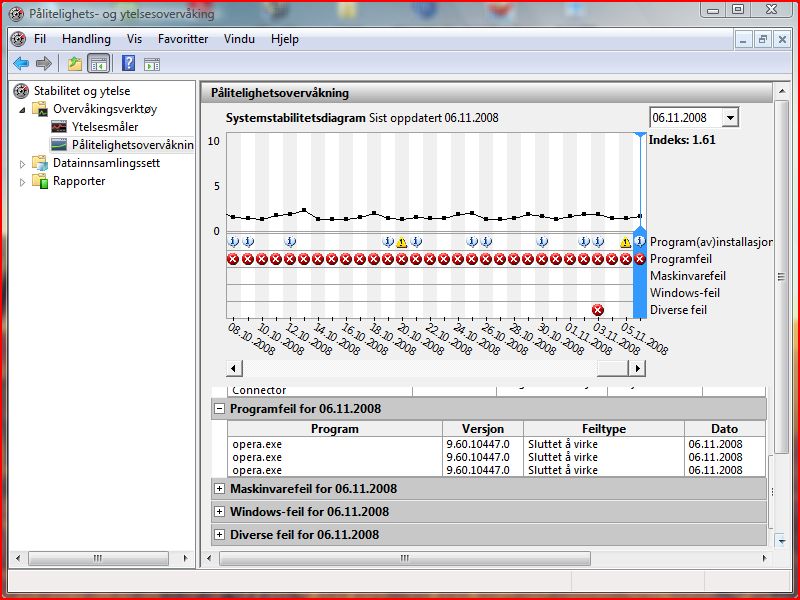Click the MMC icon left of Fil menu
800x600 pixels.
click(x=18, y=39)
